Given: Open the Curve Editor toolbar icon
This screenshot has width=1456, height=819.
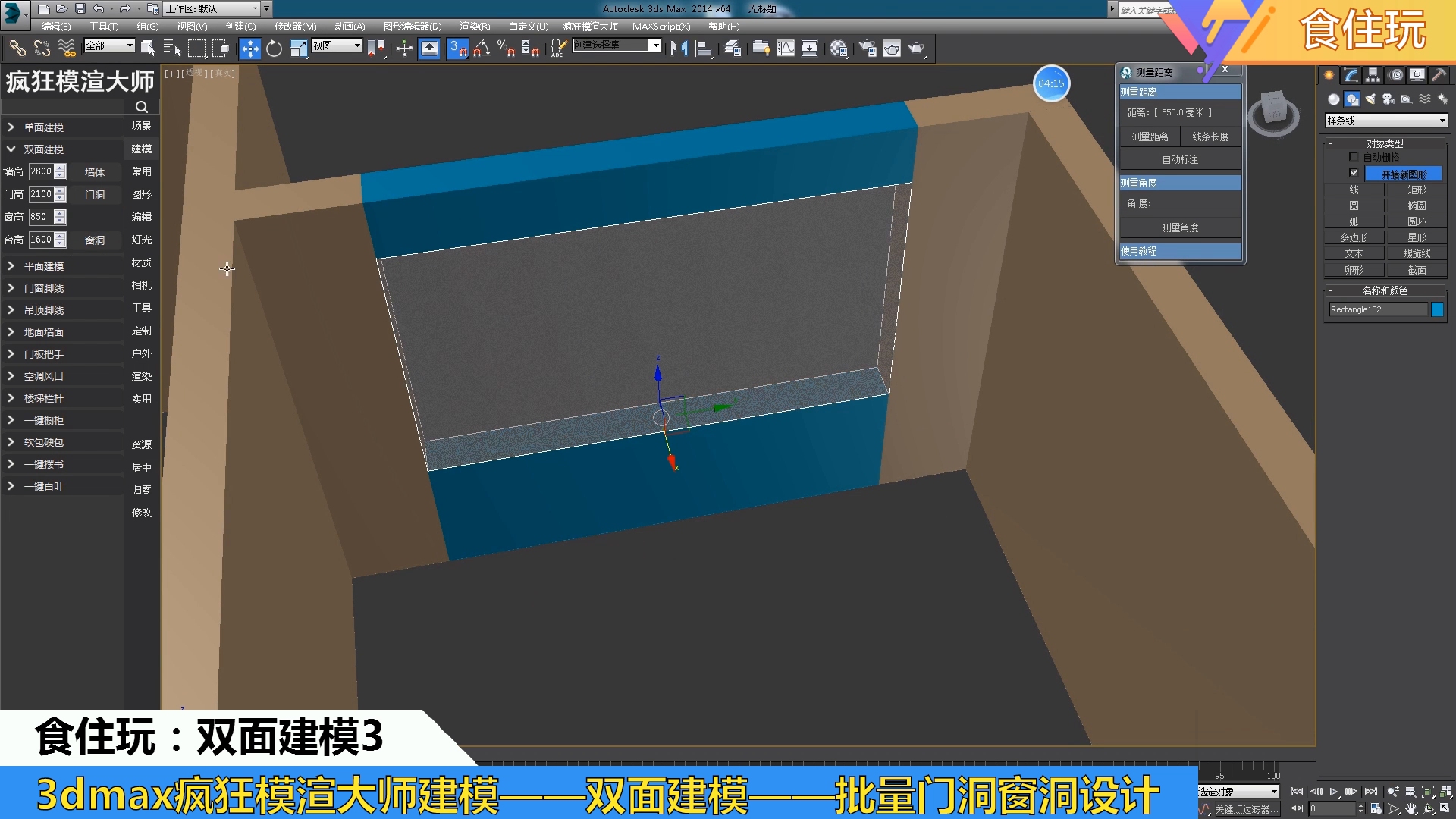Looking at the screenshot, I should [787, 49].
